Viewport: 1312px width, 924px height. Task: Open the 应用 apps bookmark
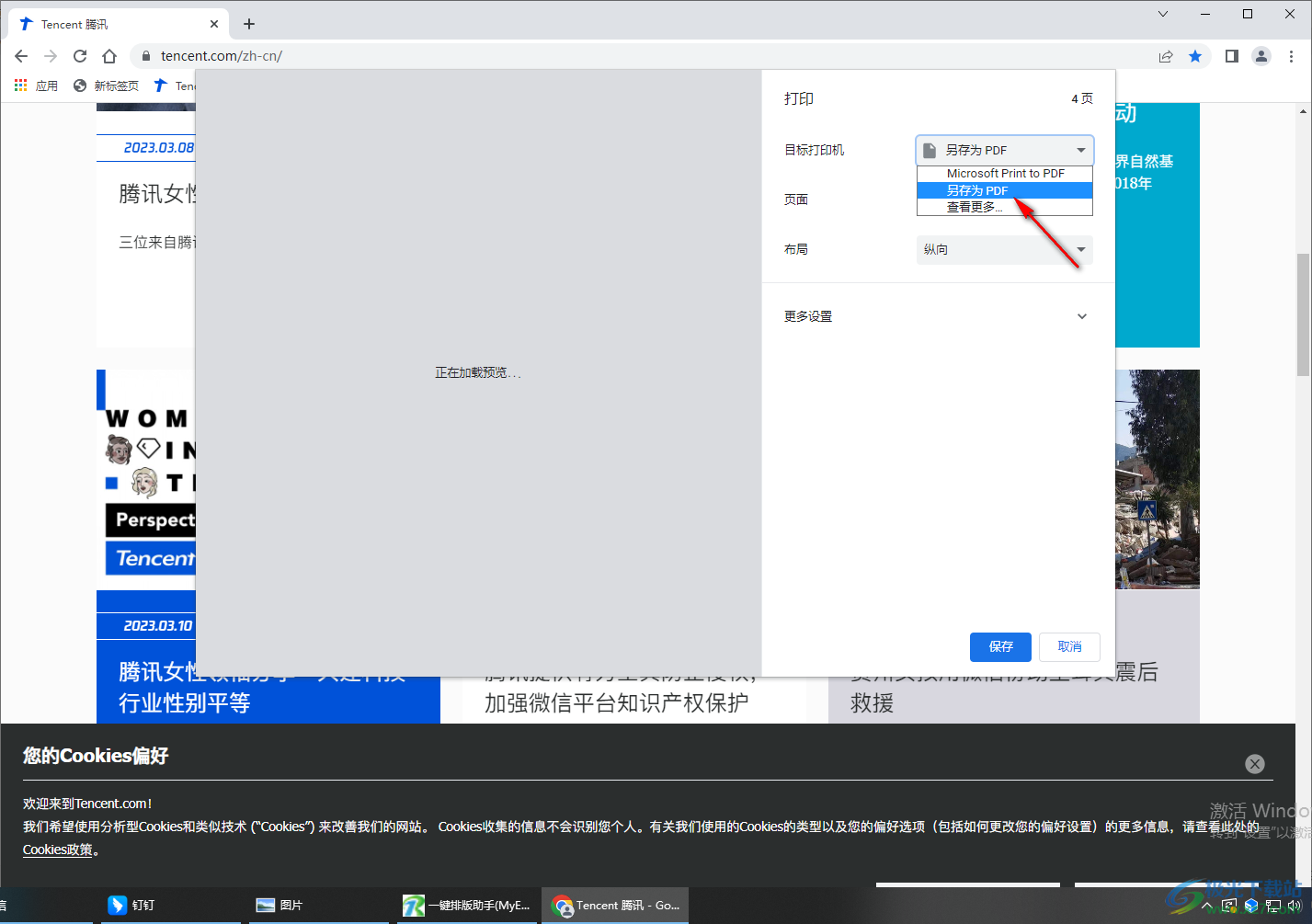click(x=36, y=86)
